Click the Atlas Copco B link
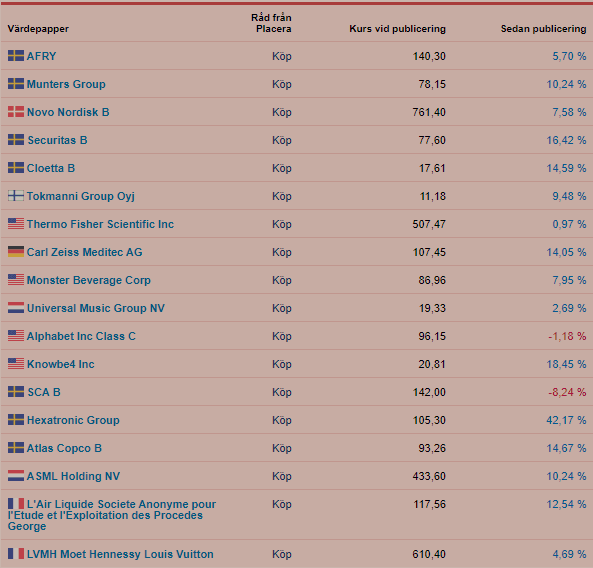 64,448
